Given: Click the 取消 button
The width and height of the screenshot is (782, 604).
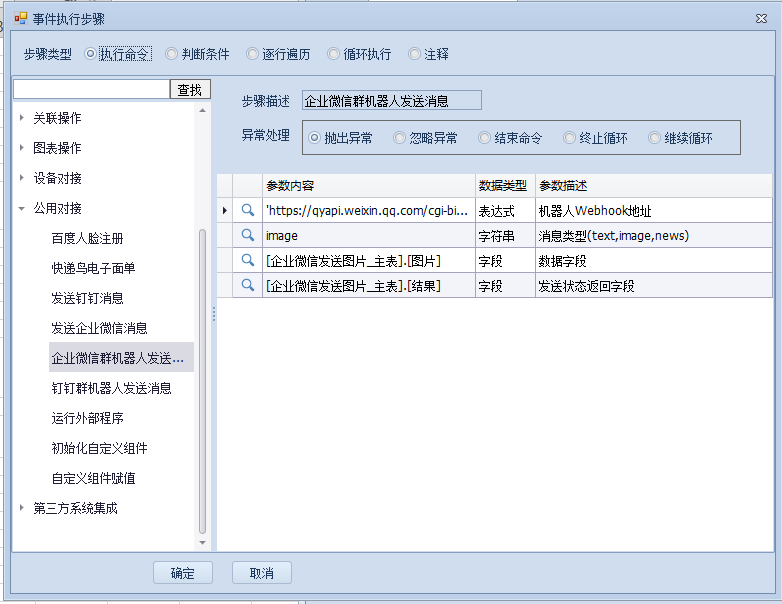Looking at the screenshot, I should (261, 573).
